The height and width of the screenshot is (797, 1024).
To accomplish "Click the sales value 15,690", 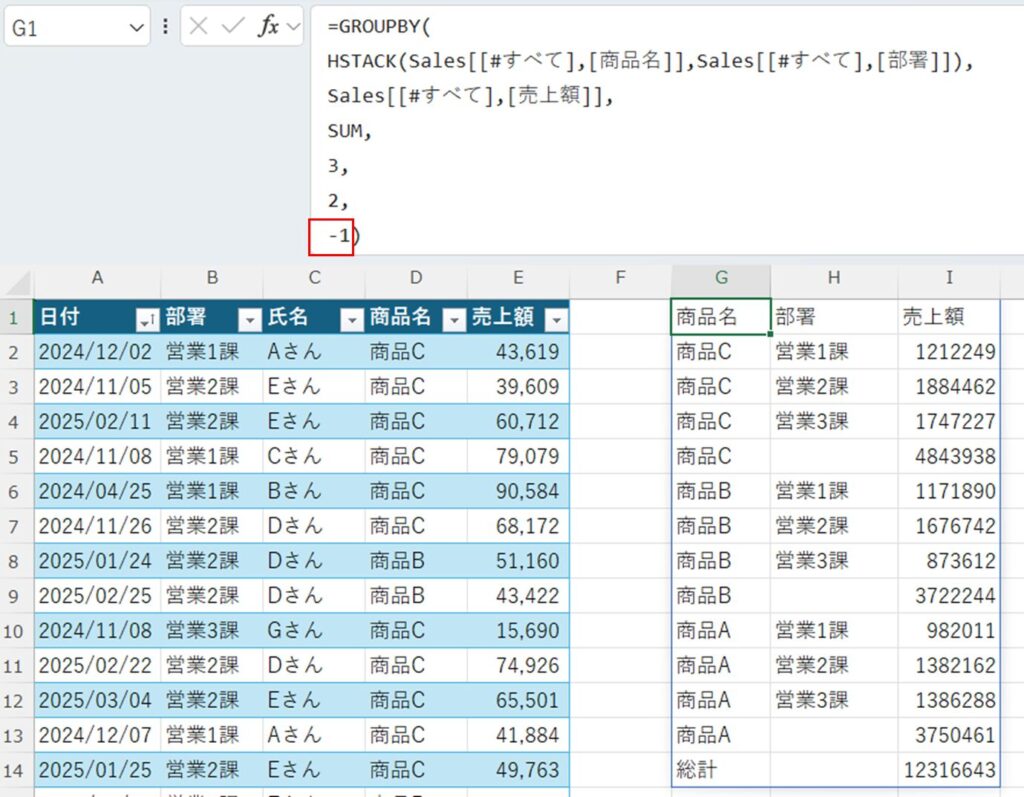I will tap(518, 630).
